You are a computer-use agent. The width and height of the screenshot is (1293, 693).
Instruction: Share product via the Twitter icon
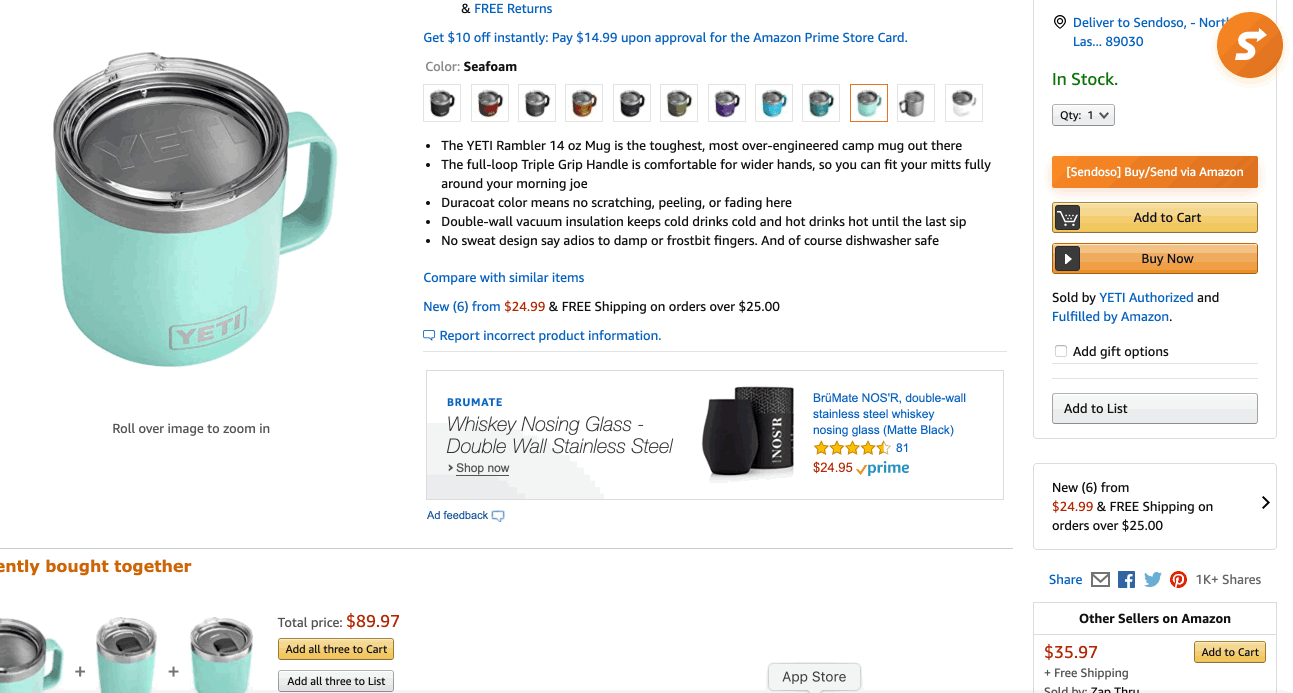pyautogui.click(x=1152, y=579)
